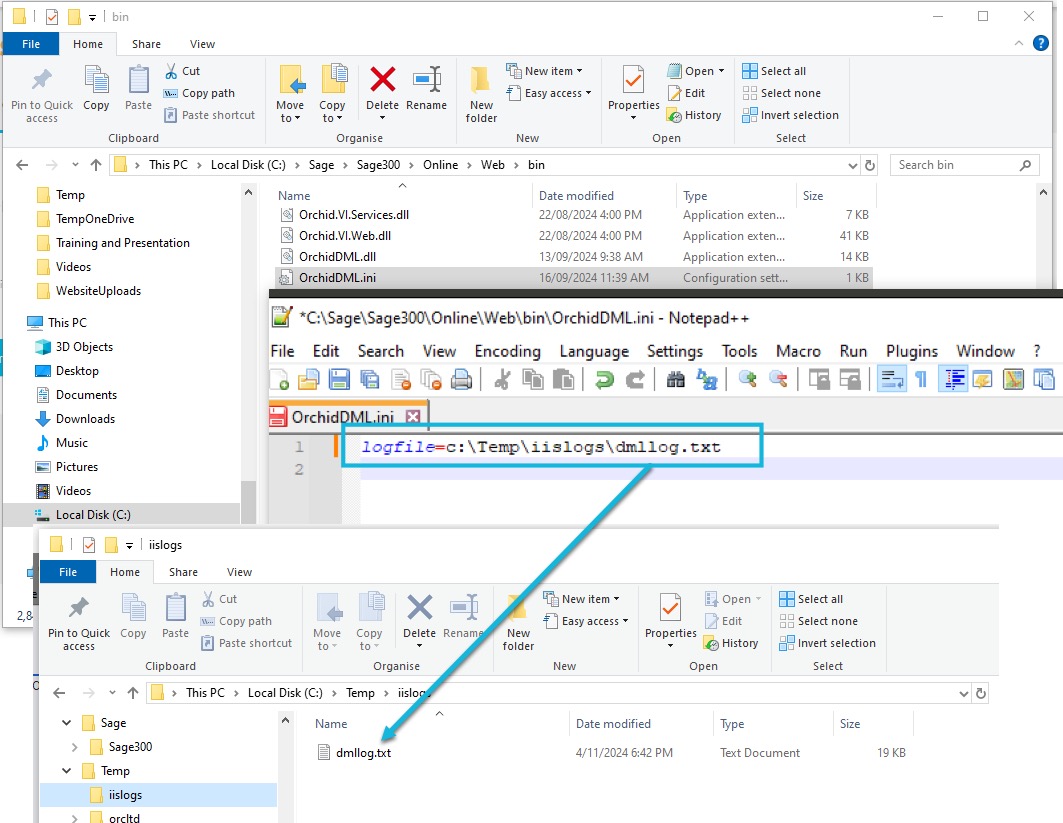The image size is (1063, 823).
Task: Refresh the bin folder listing
Action: pos(870,165)
